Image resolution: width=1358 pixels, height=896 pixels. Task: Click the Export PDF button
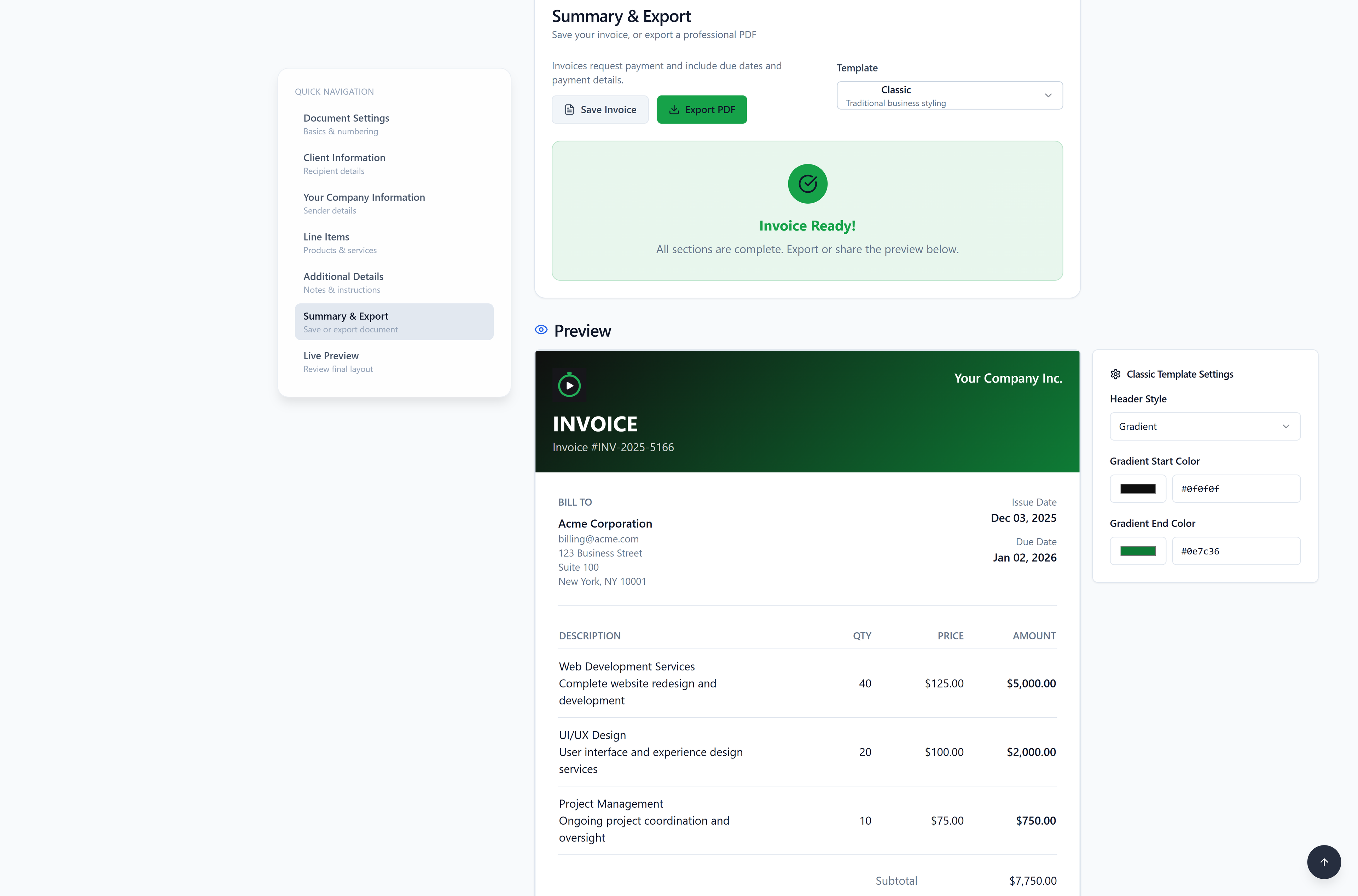[701, 109]
